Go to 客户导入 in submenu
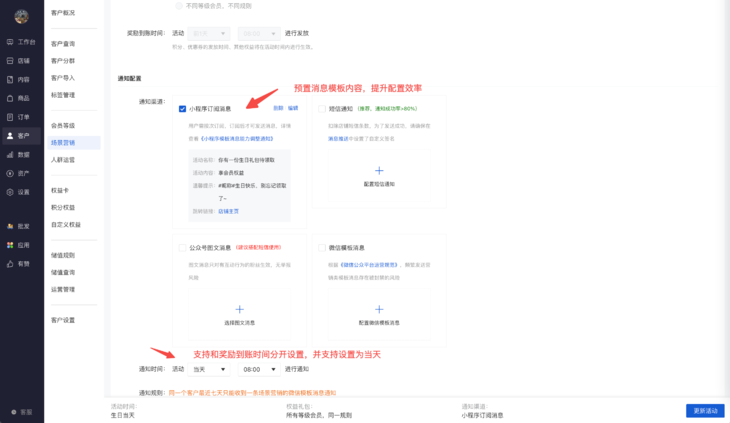Viewport: 730px width, 423px height. [x=63, y=78]
